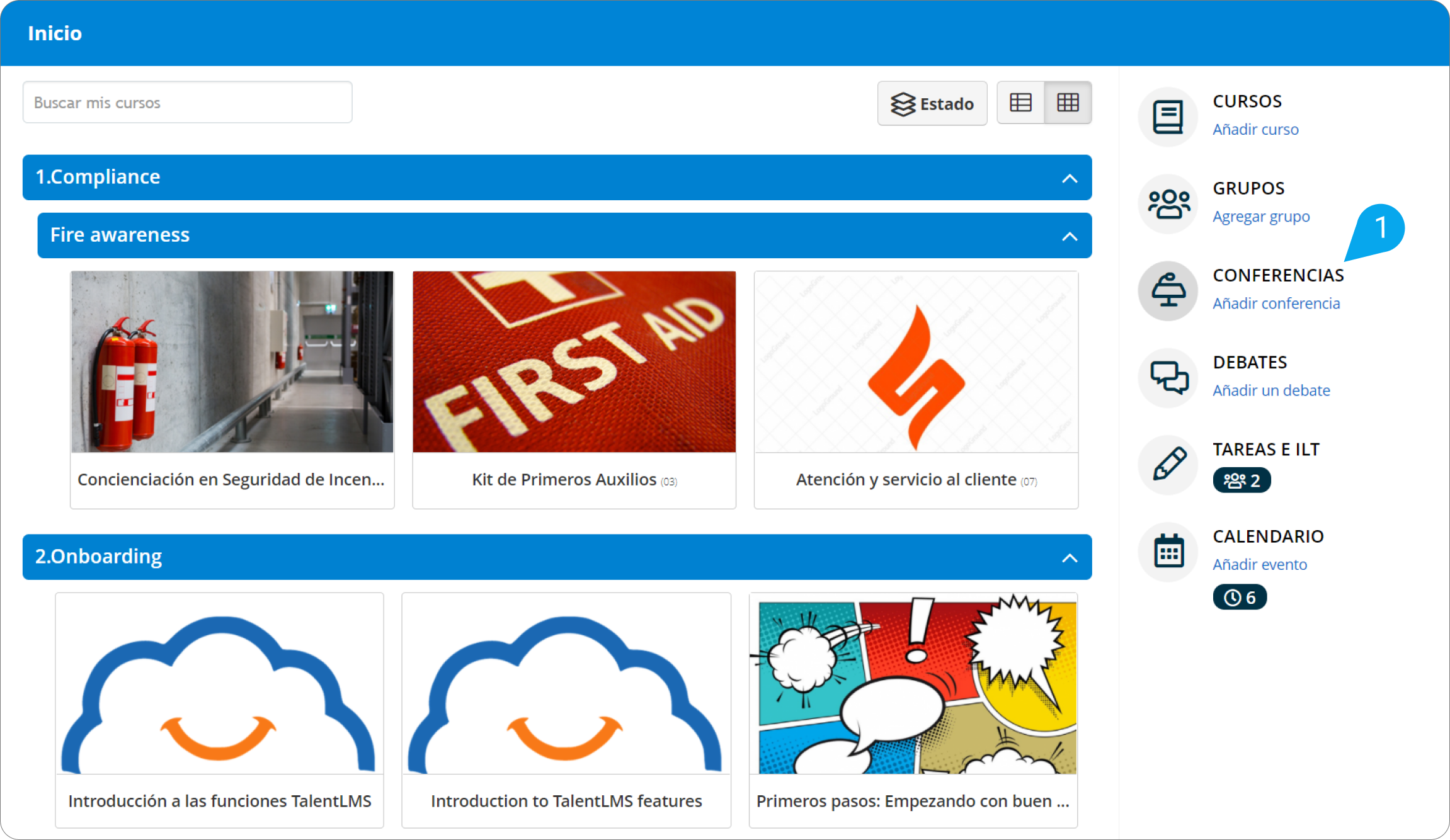Click the CALENDARIO section heading
This screenshot has height=840, width=1450.
click(1268, 536)
